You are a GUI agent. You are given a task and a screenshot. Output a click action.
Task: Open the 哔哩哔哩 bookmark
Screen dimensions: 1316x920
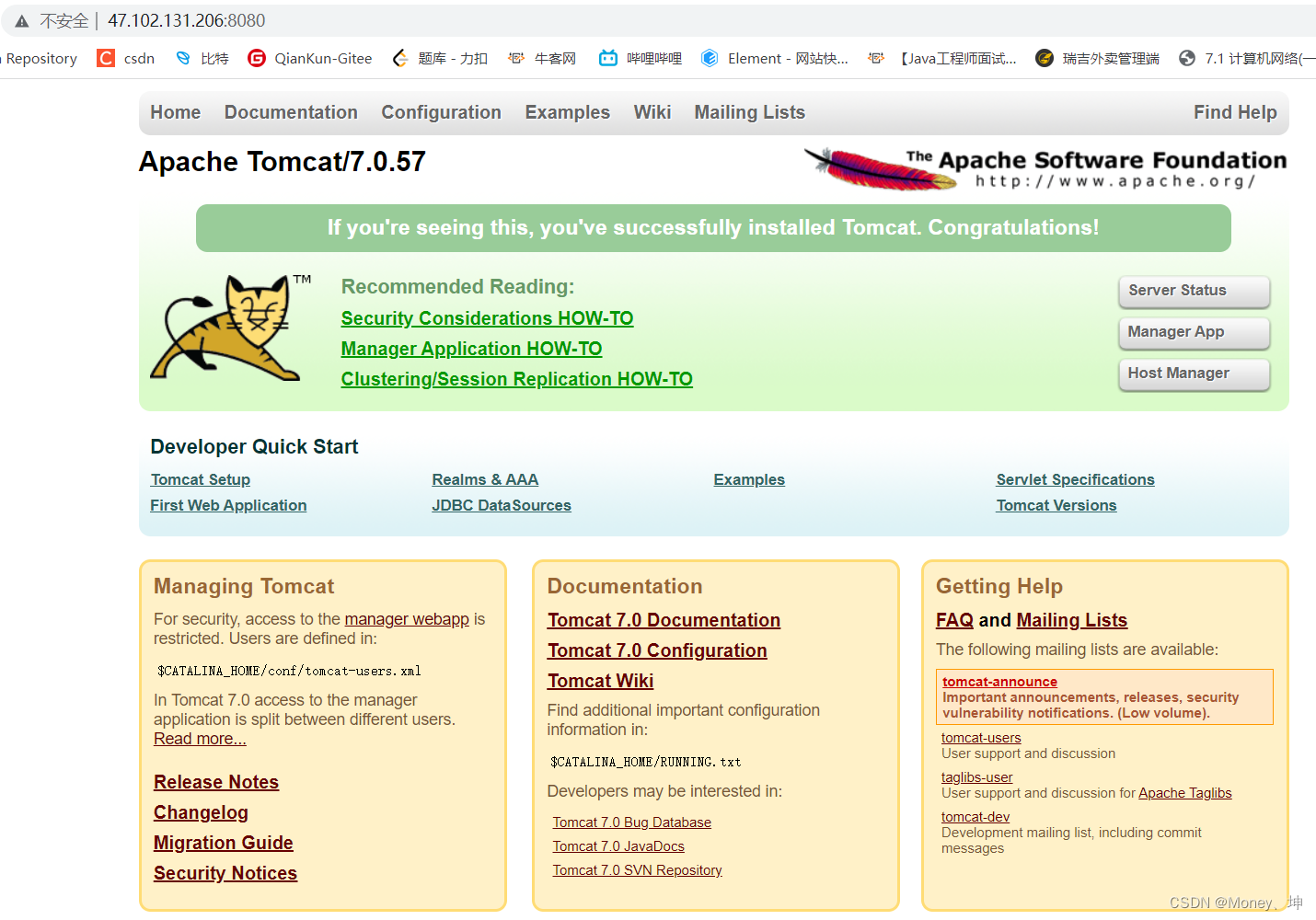pos(641,58)
